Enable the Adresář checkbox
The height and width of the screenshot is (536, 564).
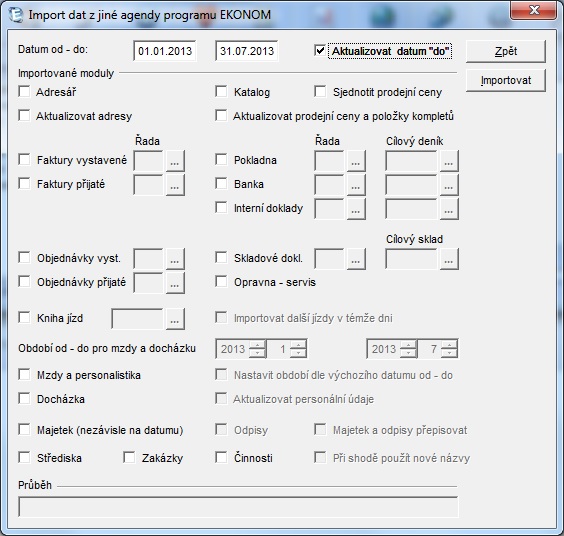[24, 91]
